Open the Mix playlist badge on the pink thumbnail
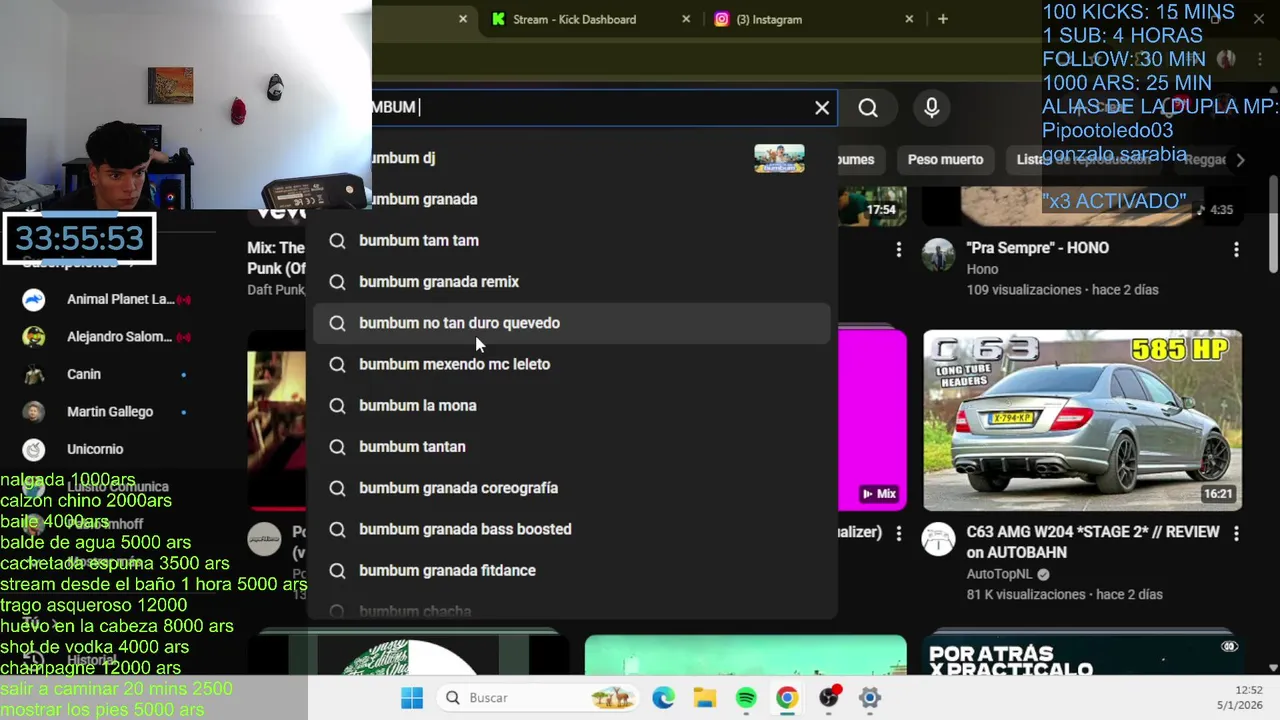1280x720 pixels. point(880,494)
